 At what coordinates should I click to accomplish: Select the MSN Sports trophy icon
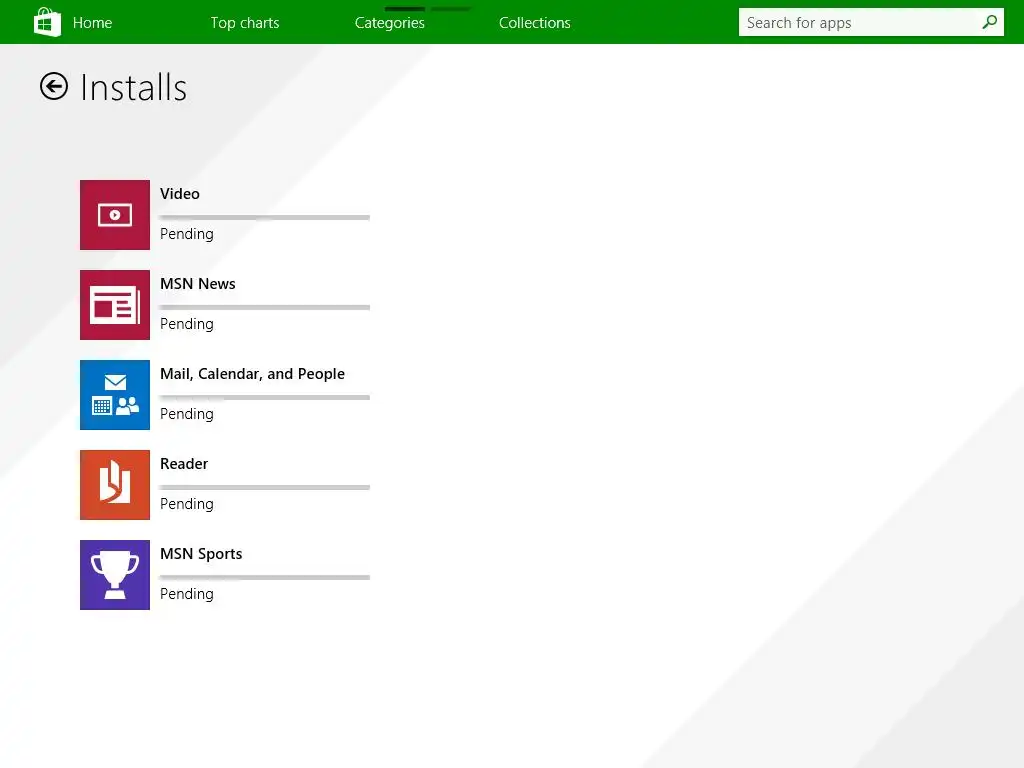pos(115,575)
